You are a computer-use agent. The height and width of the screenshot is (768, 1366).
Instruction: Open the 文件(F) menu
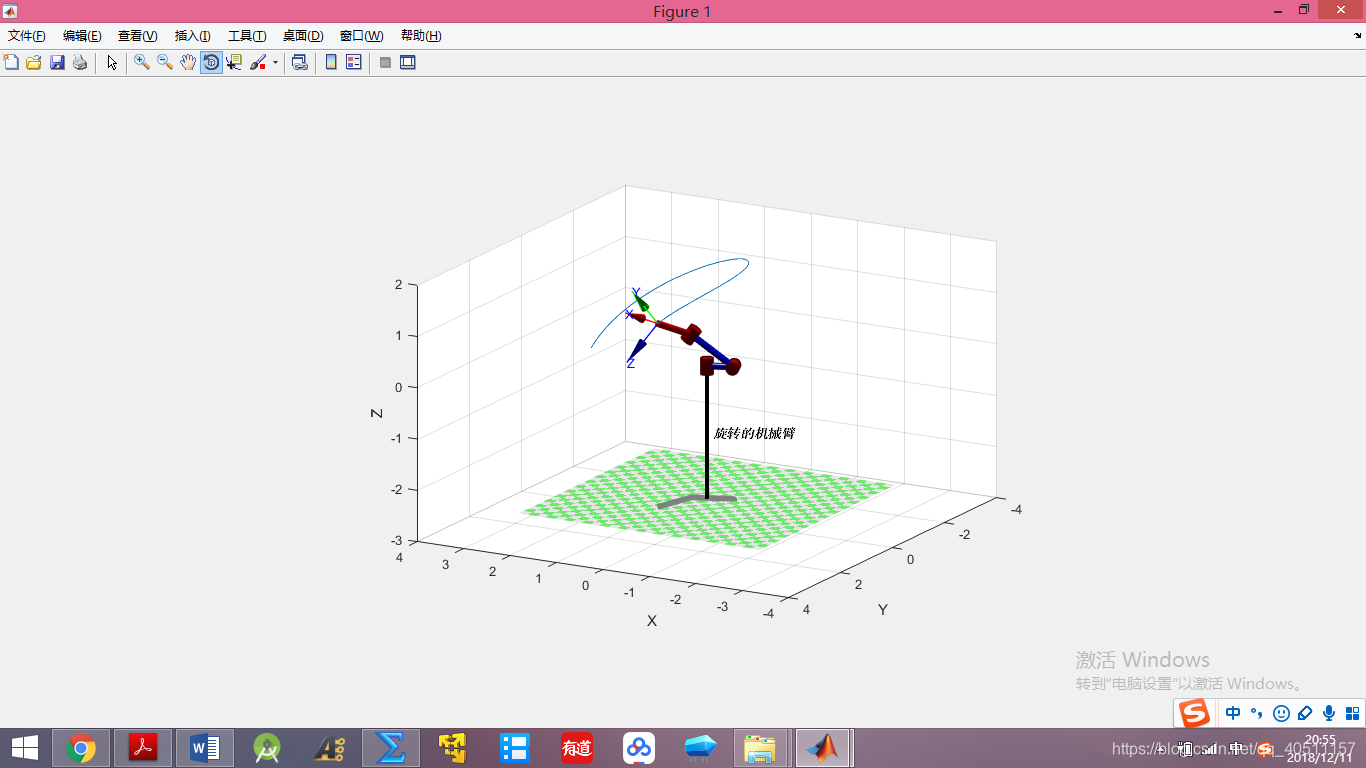pyautogui.click(x=27, y=36)
